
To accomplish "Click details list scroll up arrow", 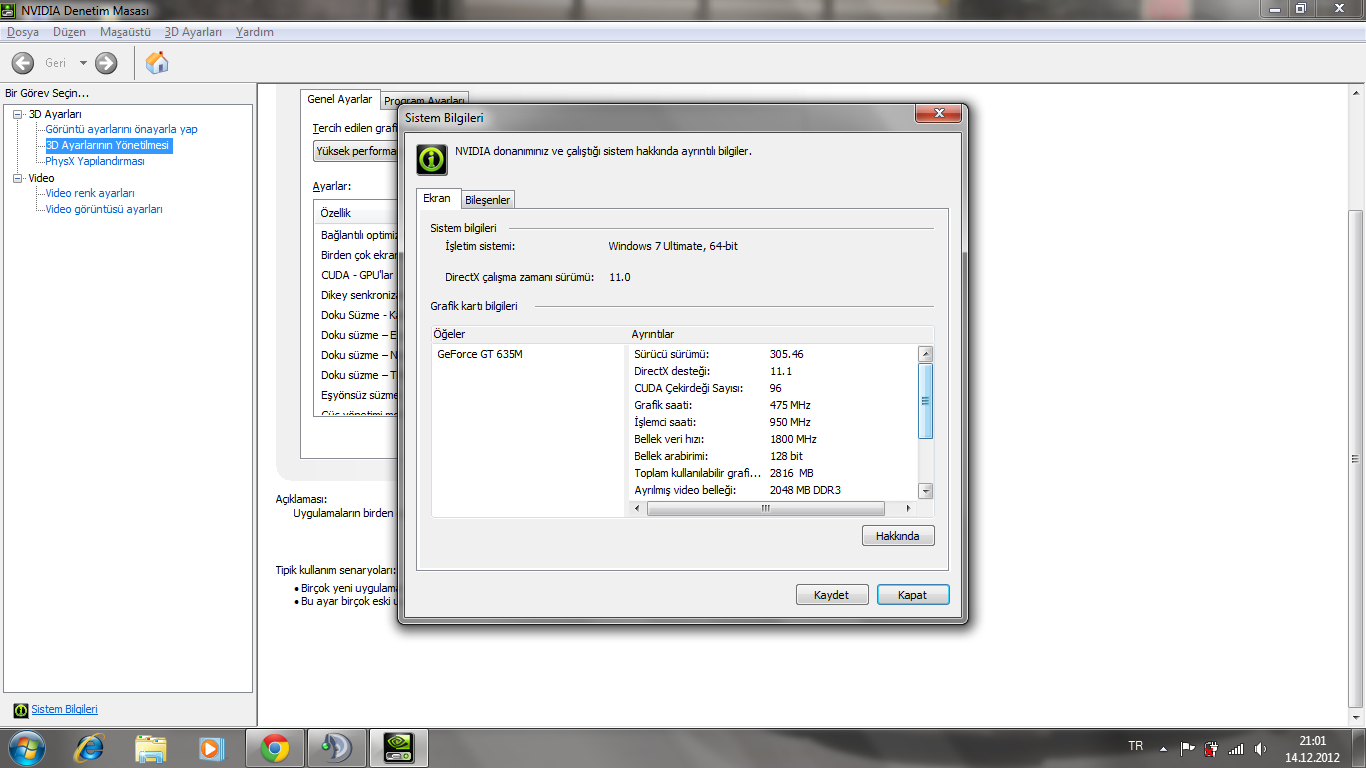I will pyautogui.click(x=926, y=354).
